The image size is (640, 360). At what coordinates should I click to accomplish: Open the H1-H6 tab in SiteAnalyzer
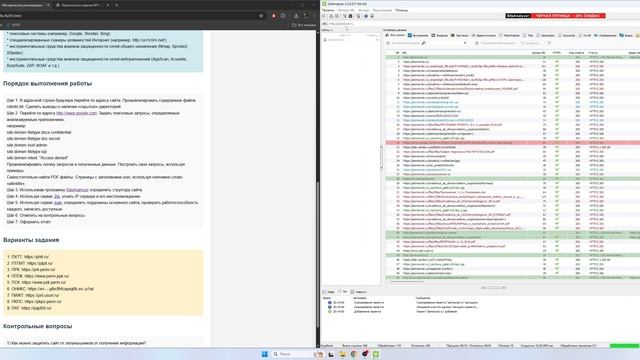tap(584, 36)
